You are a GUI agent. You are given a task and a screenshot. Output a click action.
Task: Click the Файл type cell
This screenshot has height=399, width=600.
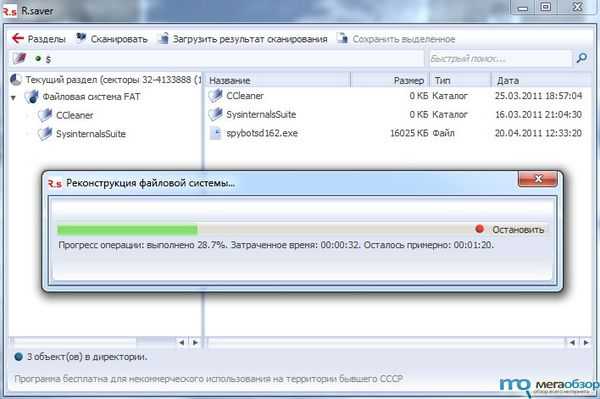pyautogui.click(x=443, y=133)
